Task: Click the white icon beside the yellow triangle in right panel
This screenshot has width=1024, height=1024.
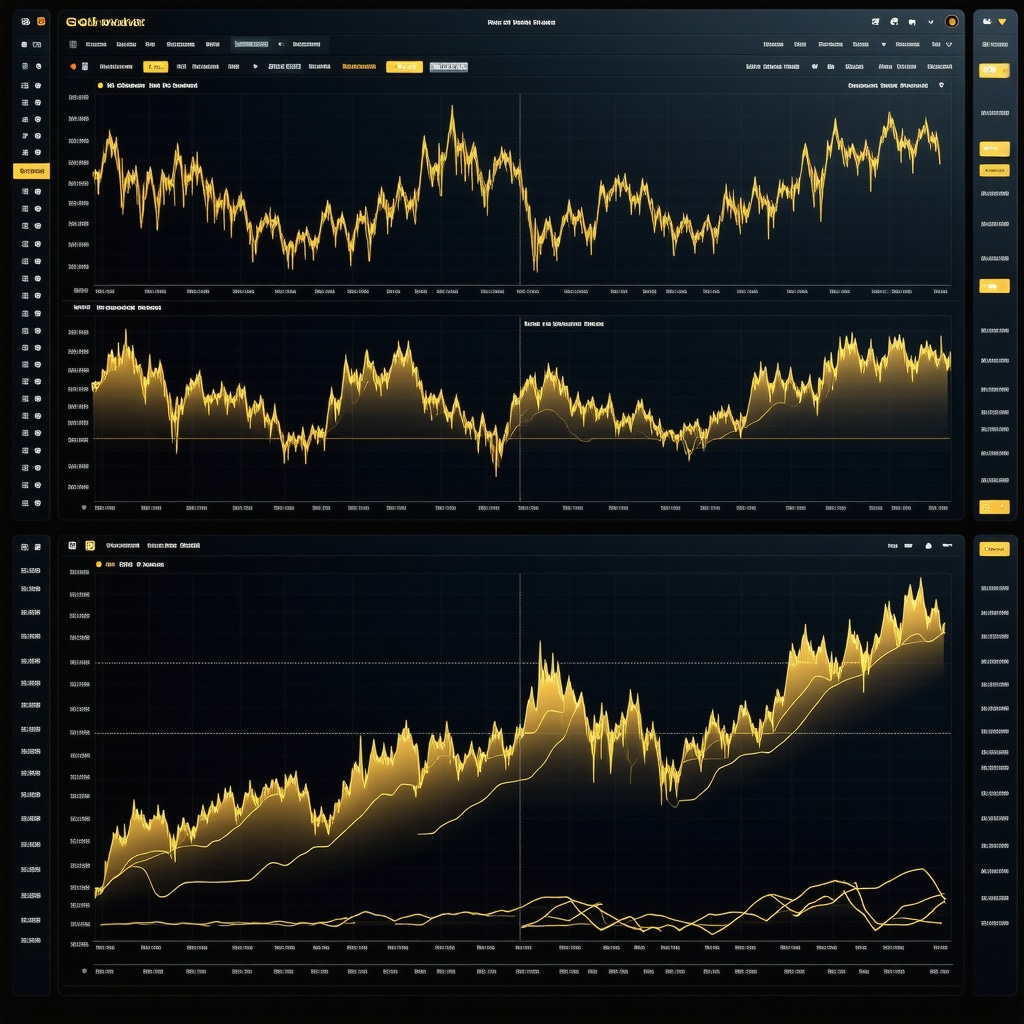Action: coord(987,22)
